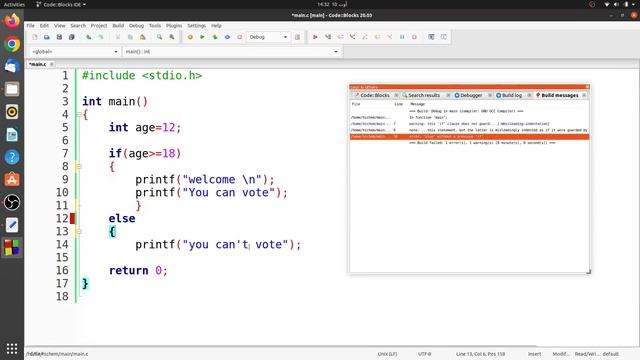Screen dimensions: 640x360
Task: Click the Rebuild toolbar icon
Action: (x=227, y=37)
